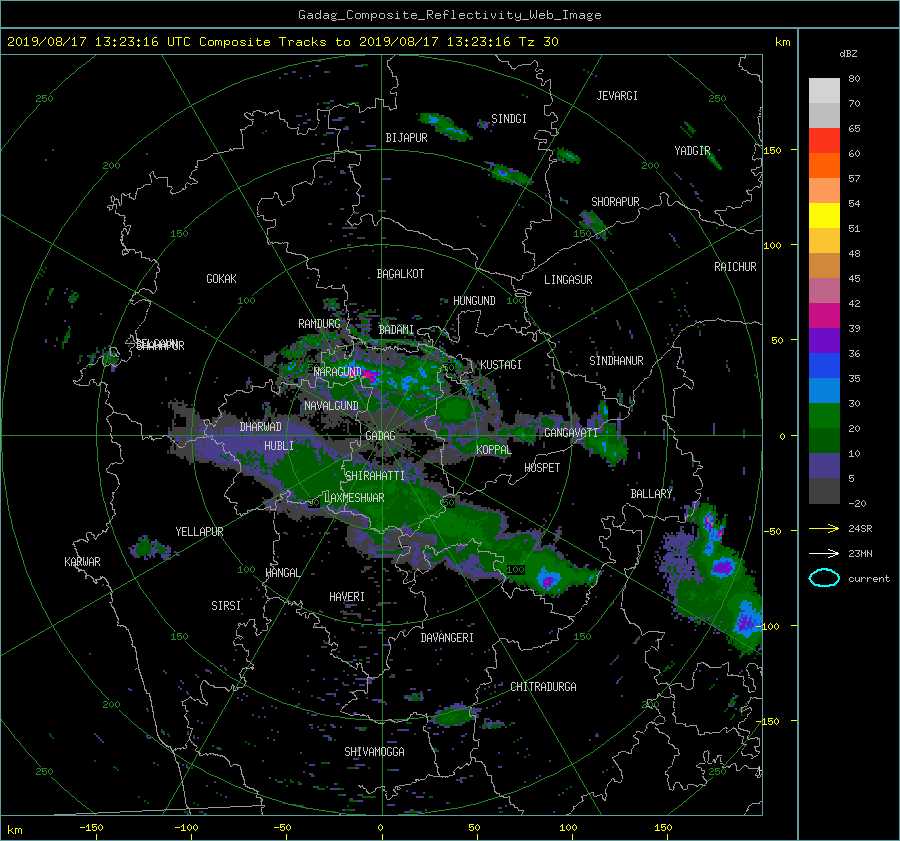Click the UTC Composite Tracks timestamp header

tap(282, 42)
